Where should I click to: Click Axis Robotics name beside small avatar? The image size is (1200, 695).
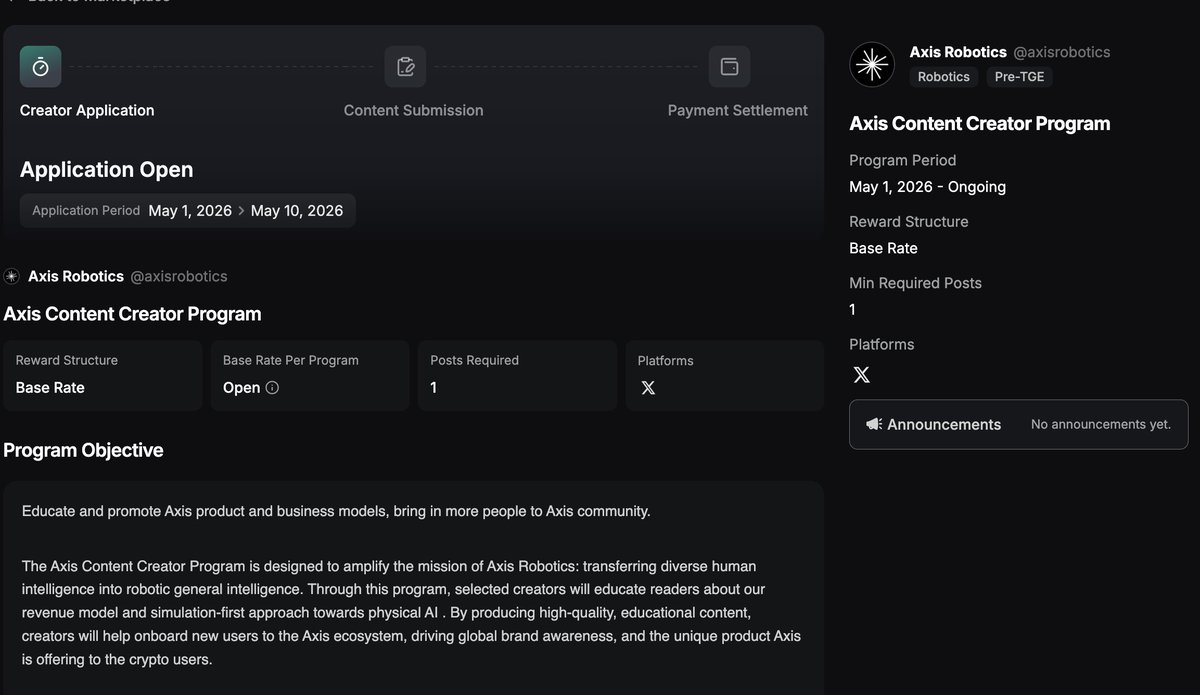tap(76, 276)
